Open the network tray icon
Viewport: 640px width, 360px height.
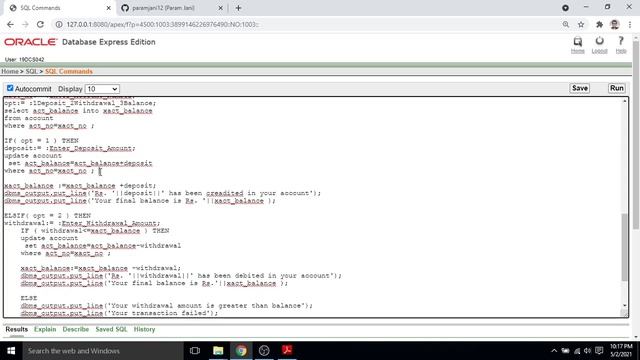tap(577, 351)
